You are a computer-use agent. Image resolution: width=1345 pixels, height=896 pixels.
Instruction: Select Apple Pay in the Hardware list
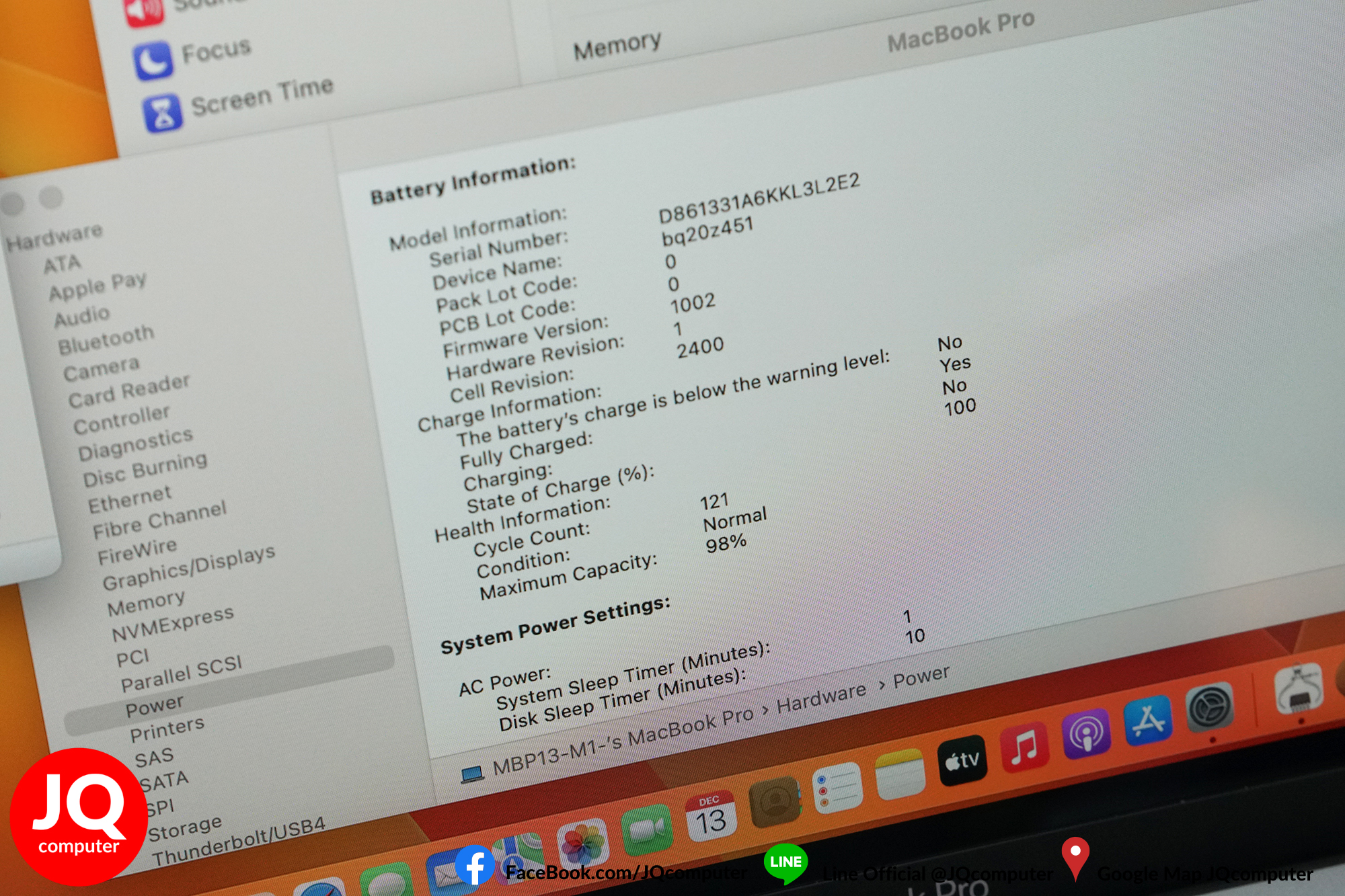pyautogui.click(x=98, y=286)
